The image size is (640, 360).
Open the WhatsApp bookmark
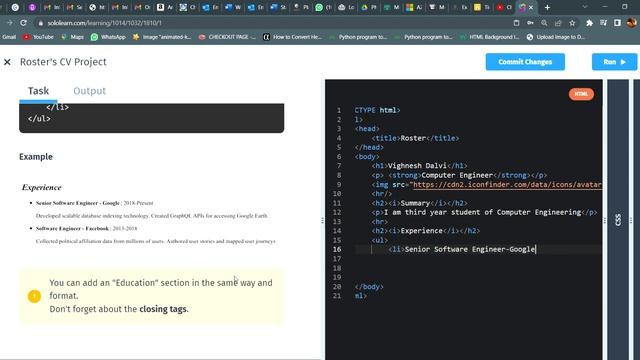click(x=108, y=37)
